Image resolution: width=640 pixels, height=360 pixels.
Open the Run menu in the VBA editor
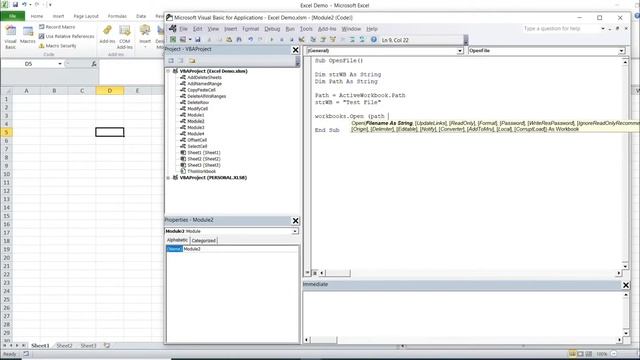coord(290,29)
